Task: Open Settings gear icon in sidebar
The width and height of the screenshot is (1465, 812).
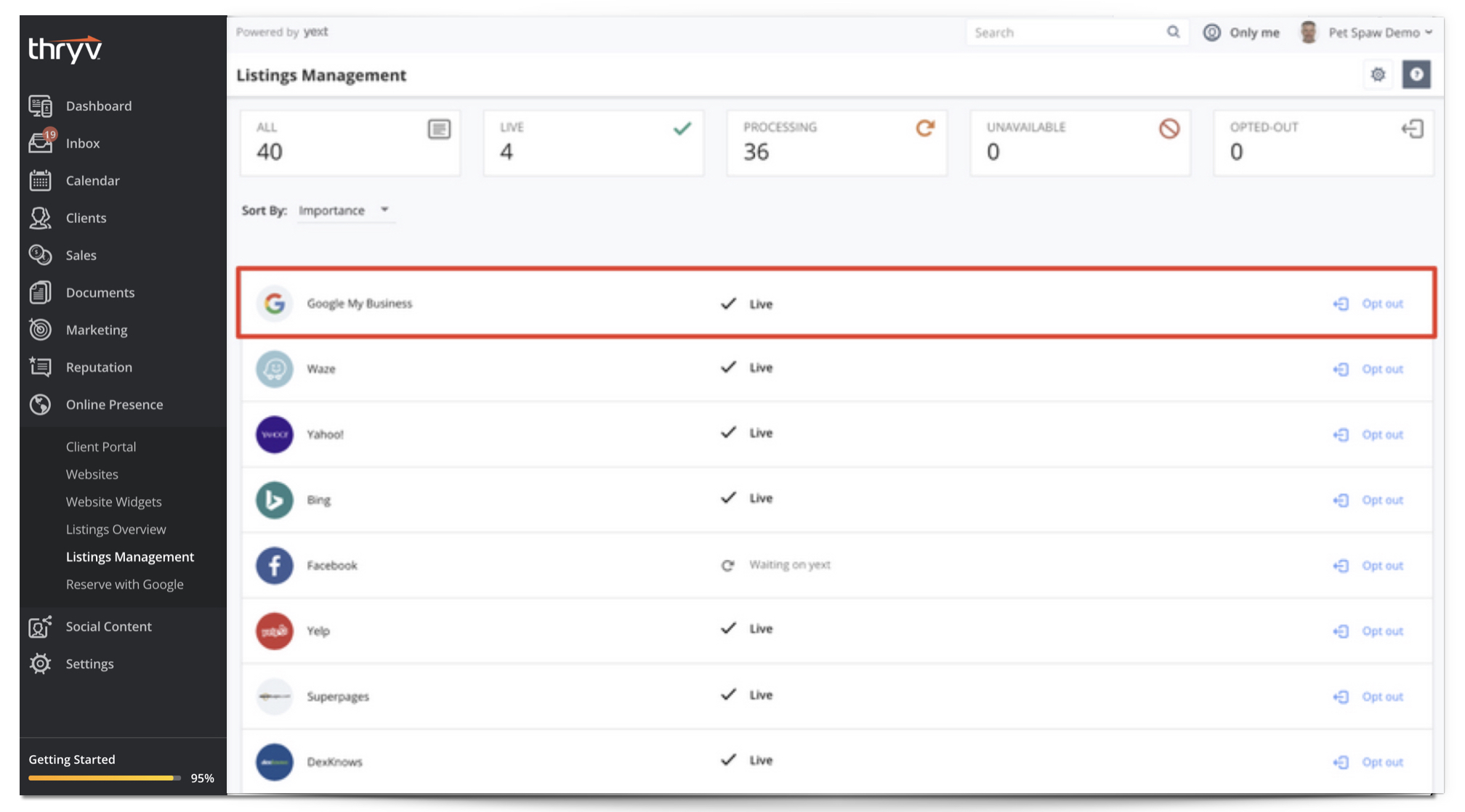Action: tap(41, 664)
